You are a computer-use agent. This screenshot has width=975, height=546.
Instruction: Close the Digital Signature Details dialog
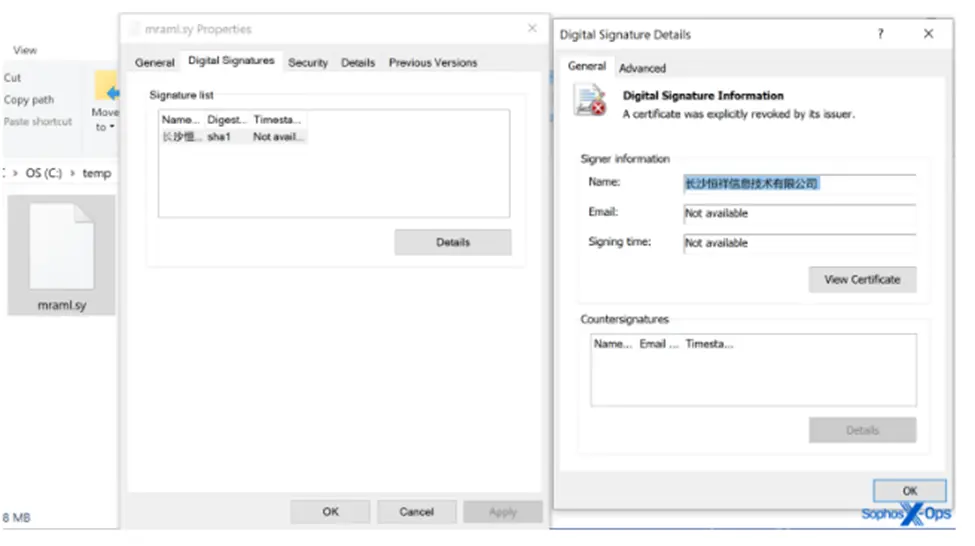928,34
